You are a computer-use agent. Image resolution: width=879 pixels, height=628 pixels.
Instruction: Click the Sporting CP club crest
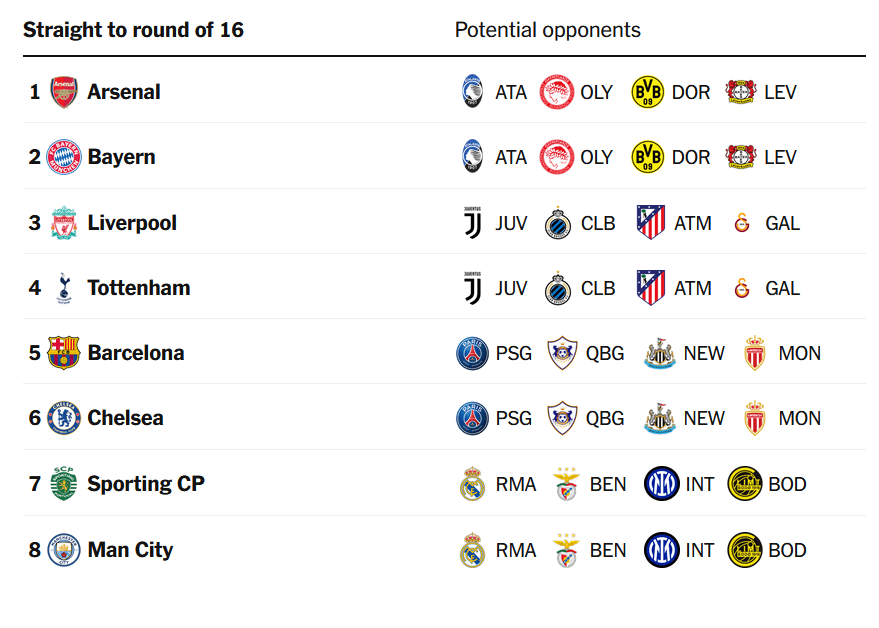64,484
